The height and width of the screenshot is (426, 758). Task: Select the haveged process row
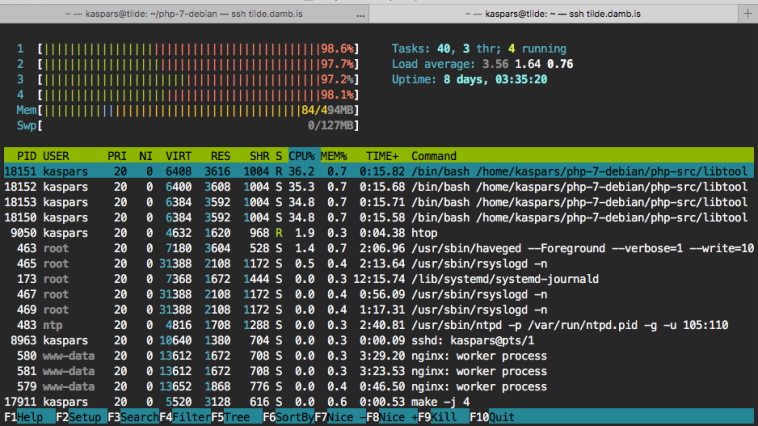click(379, 249)
